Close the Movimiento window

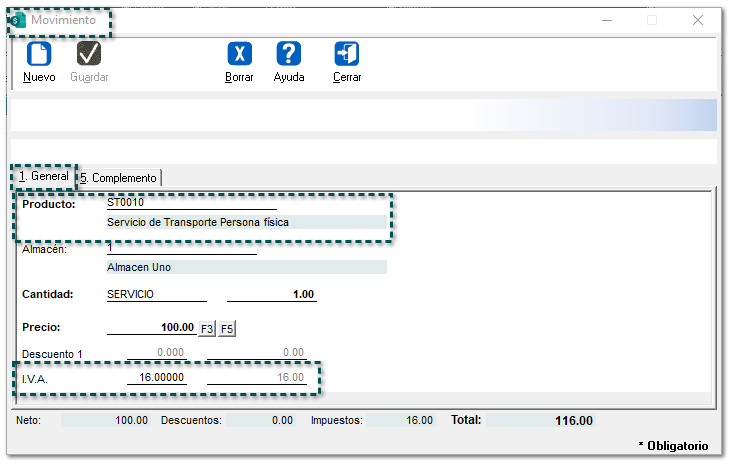[697, 21]
